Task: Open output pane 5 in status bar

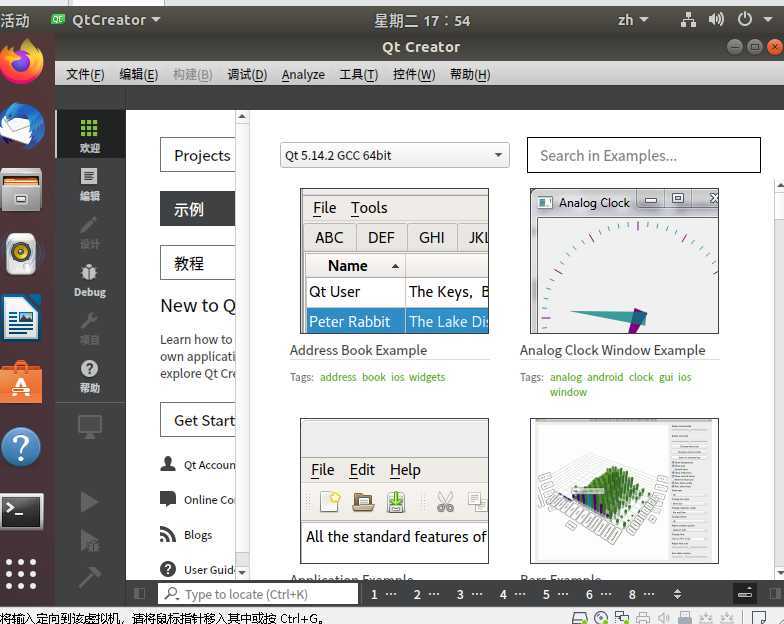Action: 555,594
